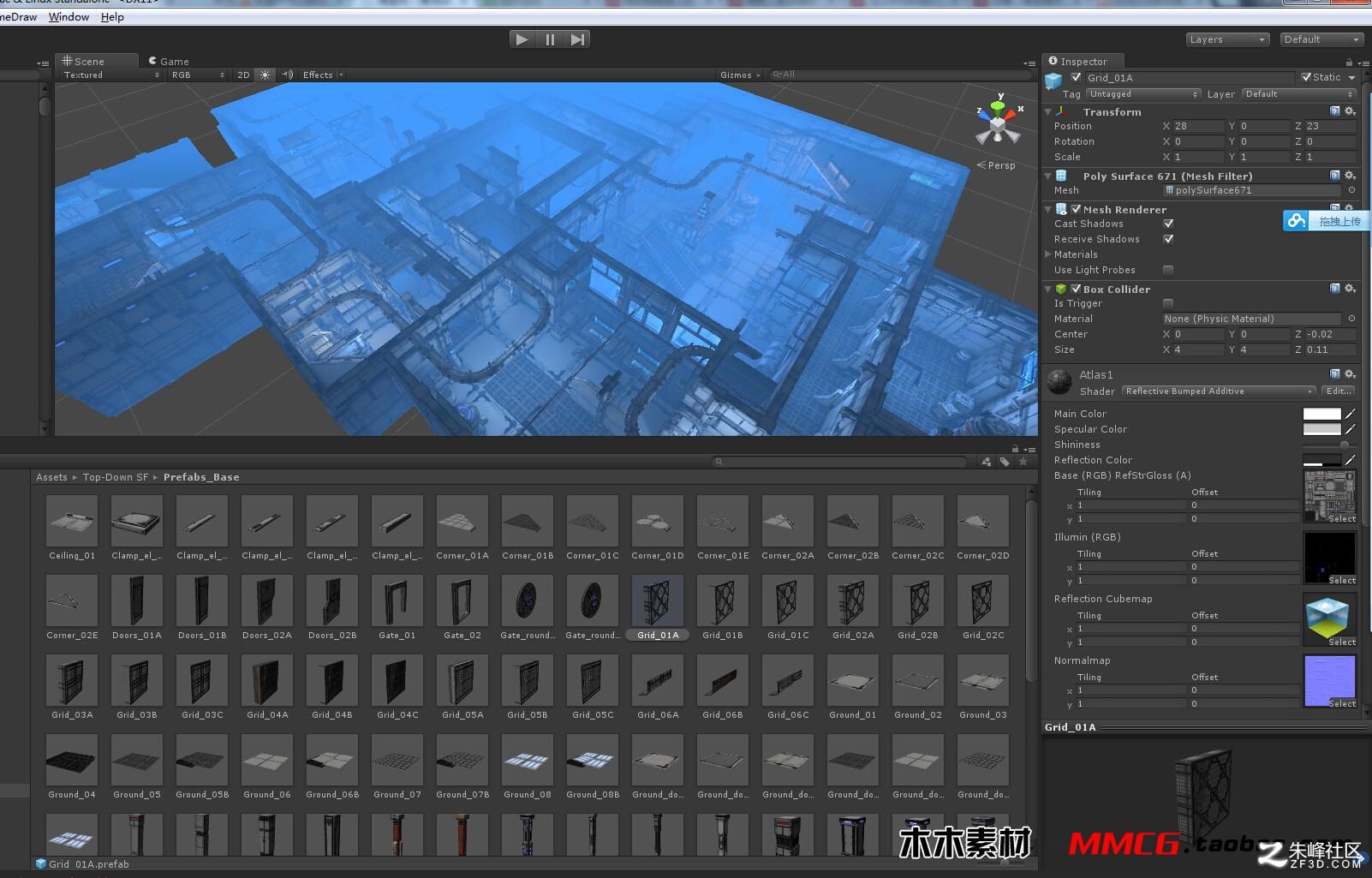Click physic material object picker circle
This screenshot has height=878, width=1372.
(x=1351, y=319)
